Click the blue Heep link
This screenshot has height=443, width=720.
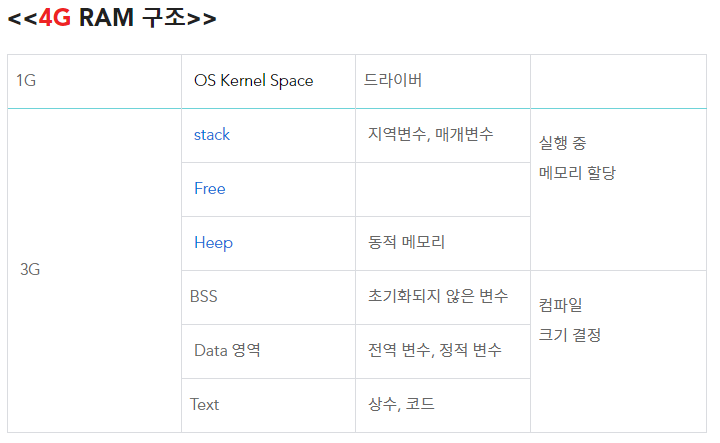(x=214, y=243)
